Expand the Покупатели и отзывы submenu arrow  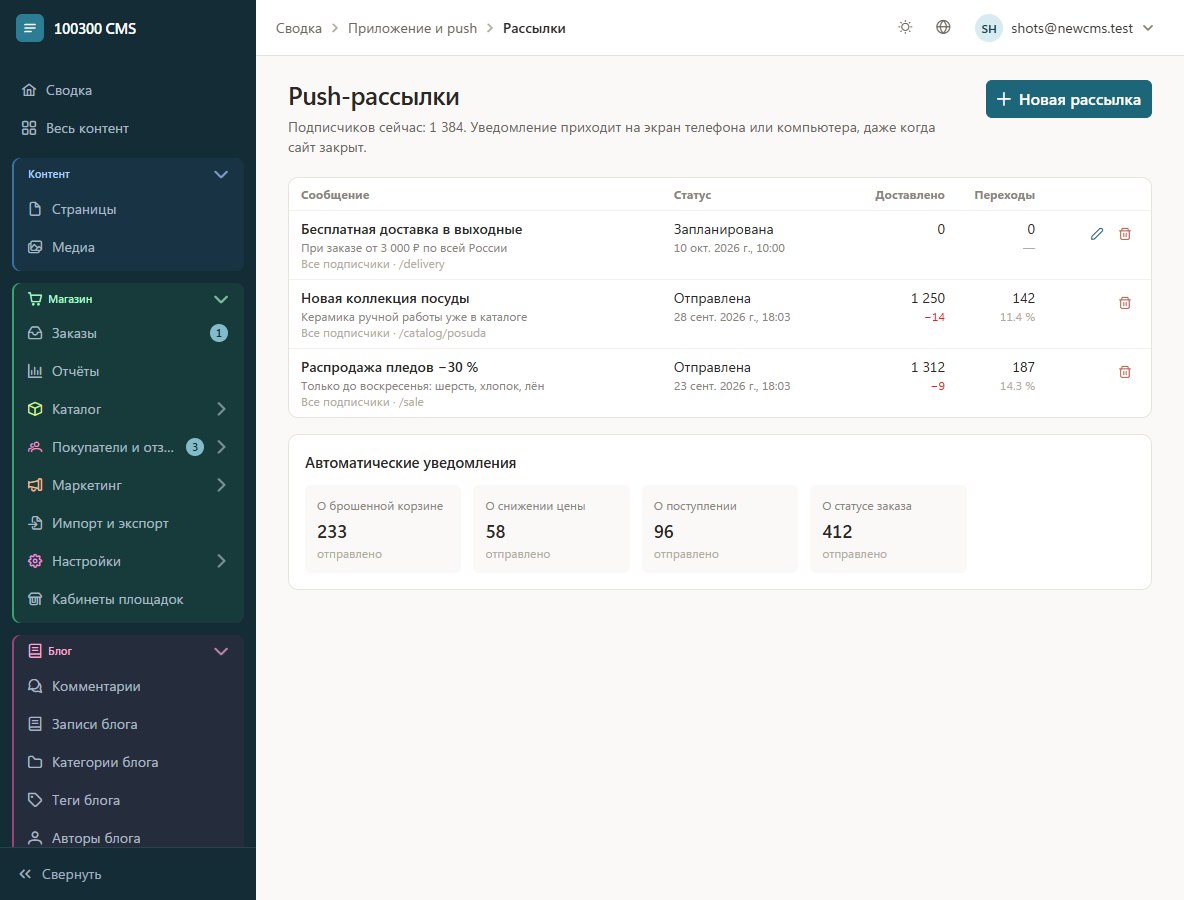point(221,447)
